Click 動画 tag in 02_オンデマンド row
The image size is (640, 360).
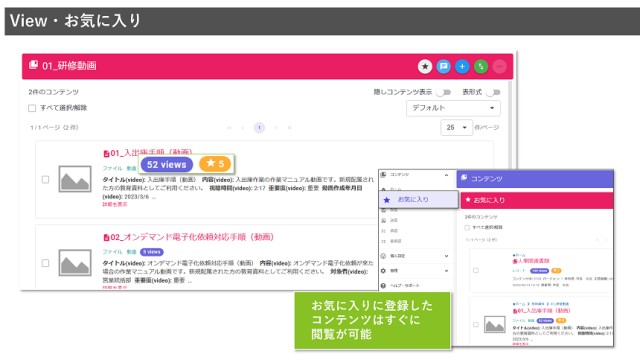tap(131, 252)
